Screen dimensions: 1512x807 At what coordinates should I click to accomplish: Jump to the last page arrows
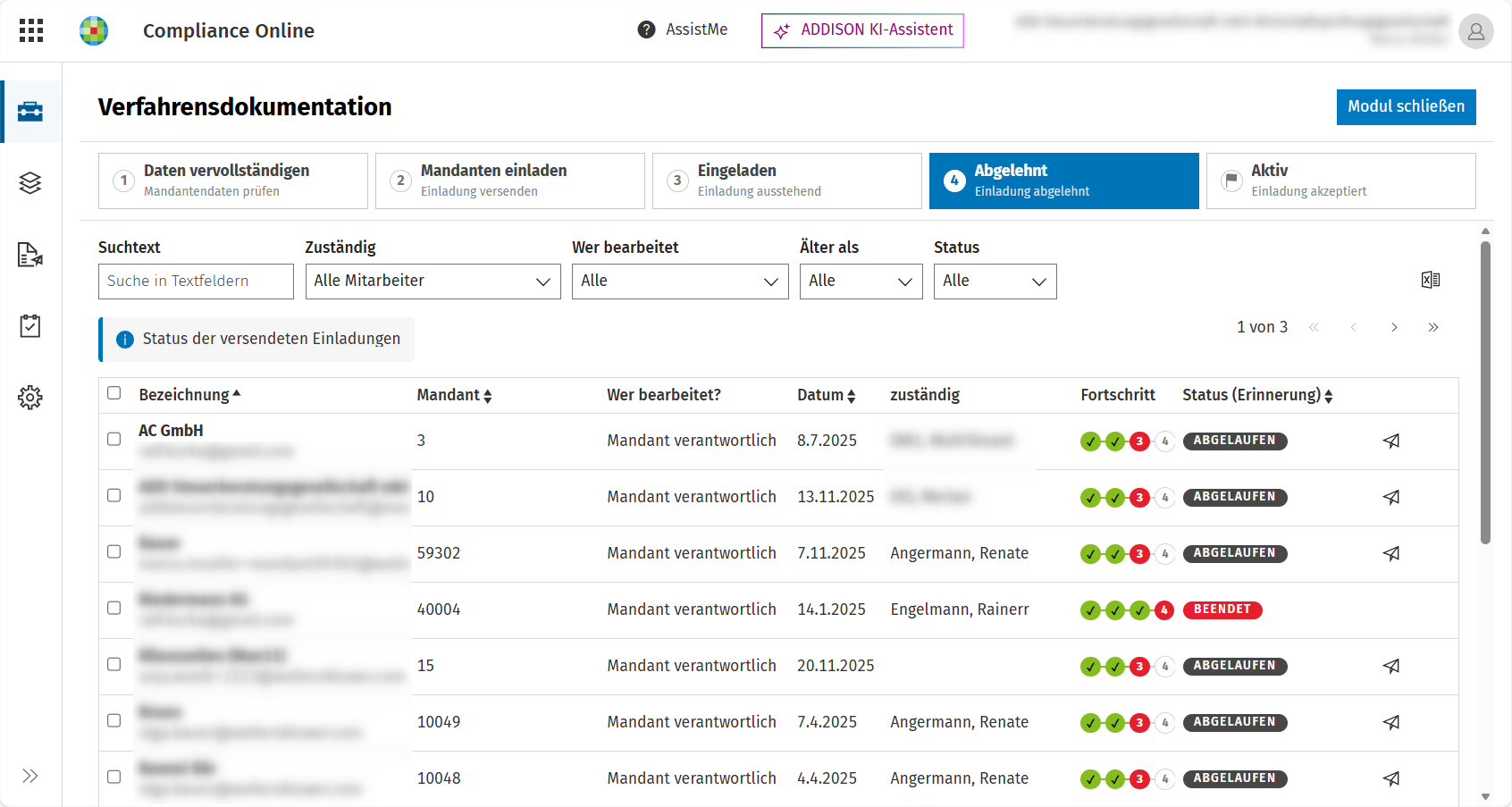(x=1433, y=327)
